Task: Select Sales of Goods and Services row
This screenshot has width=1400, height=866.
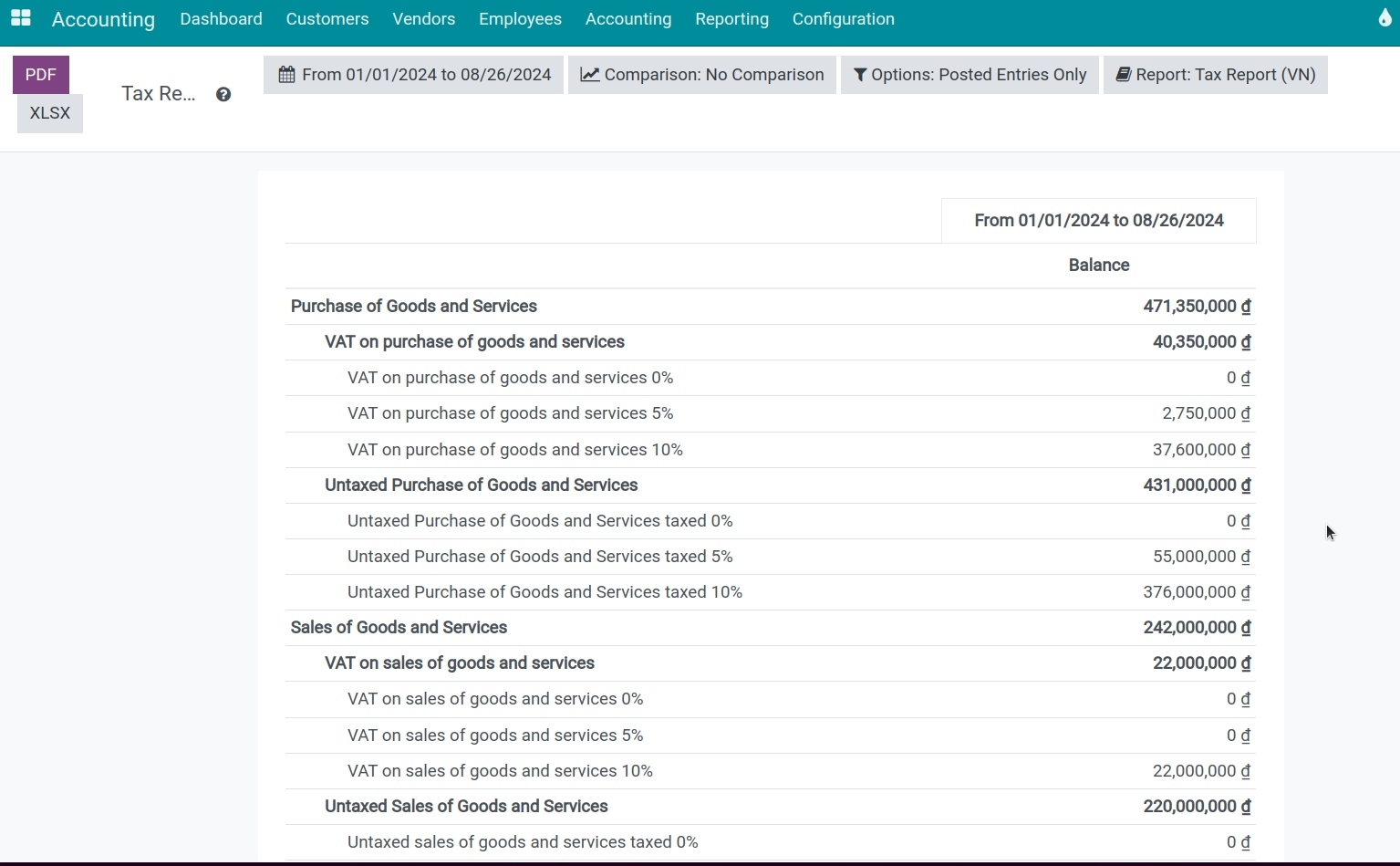Action: (770, 628)
